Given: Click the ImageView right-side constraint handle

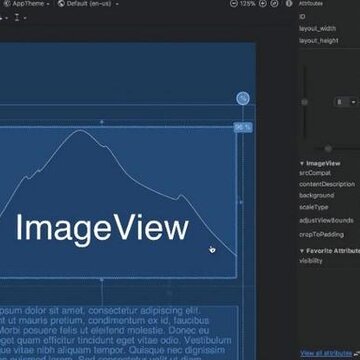Looking at the screenshot, I should [x=241, y=202].
